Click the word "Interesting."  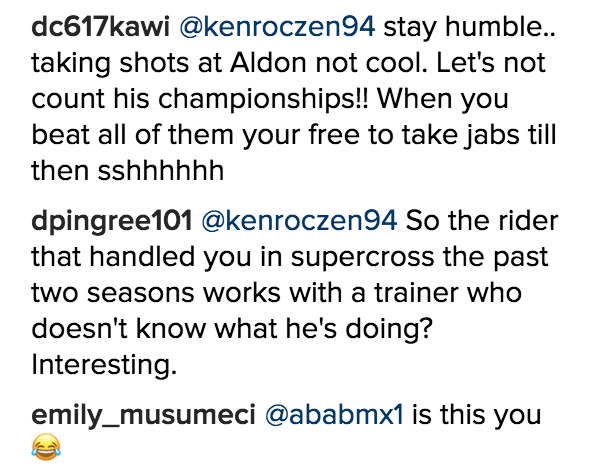[104, 364]
